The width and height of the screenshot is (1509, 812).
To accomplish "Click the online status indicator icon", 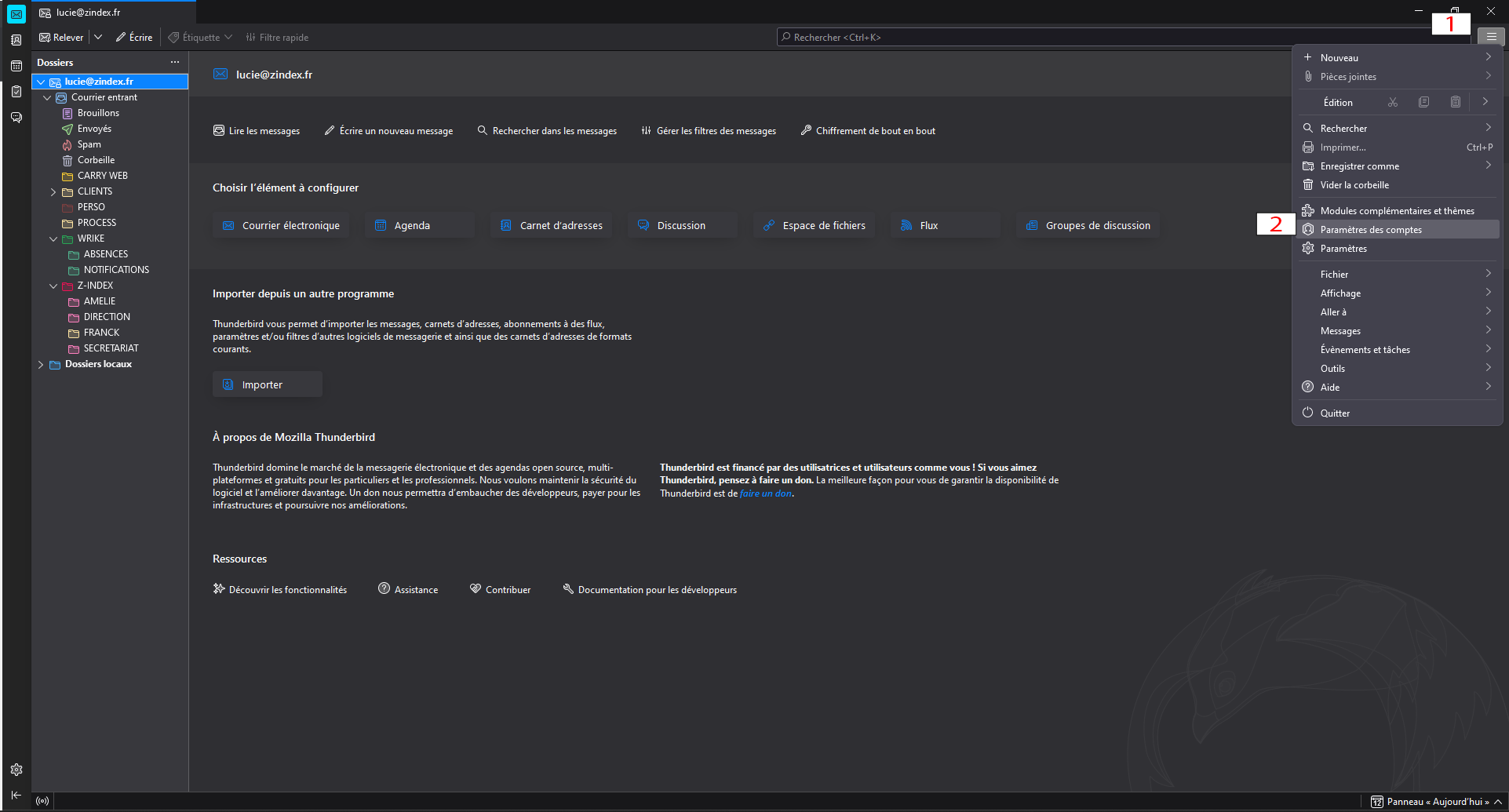I will [42, 801].
